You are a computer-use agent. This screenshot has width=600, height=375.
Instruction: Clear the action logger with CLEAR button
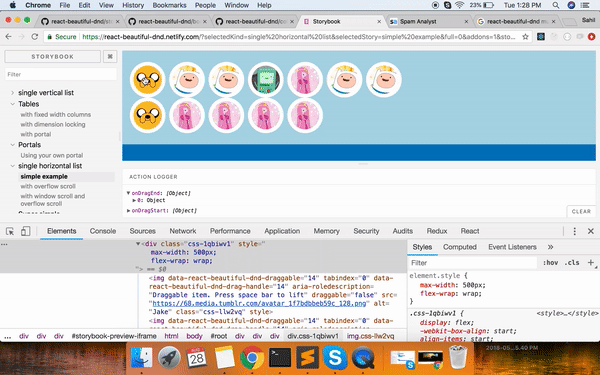tap(581, 211)
